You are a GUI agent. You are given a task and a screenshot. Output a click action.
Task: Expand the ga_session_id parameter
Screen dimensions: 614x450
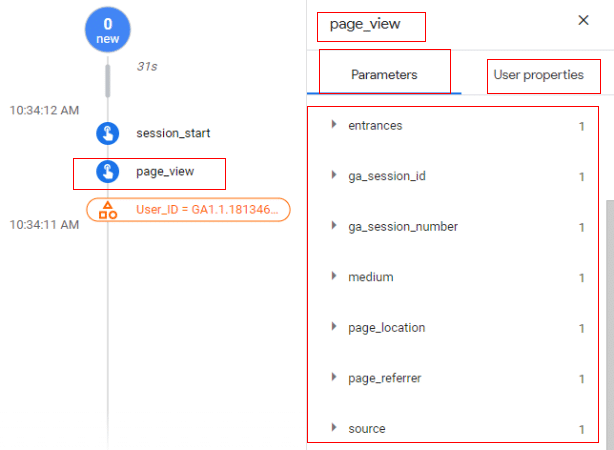click(334, 176)
